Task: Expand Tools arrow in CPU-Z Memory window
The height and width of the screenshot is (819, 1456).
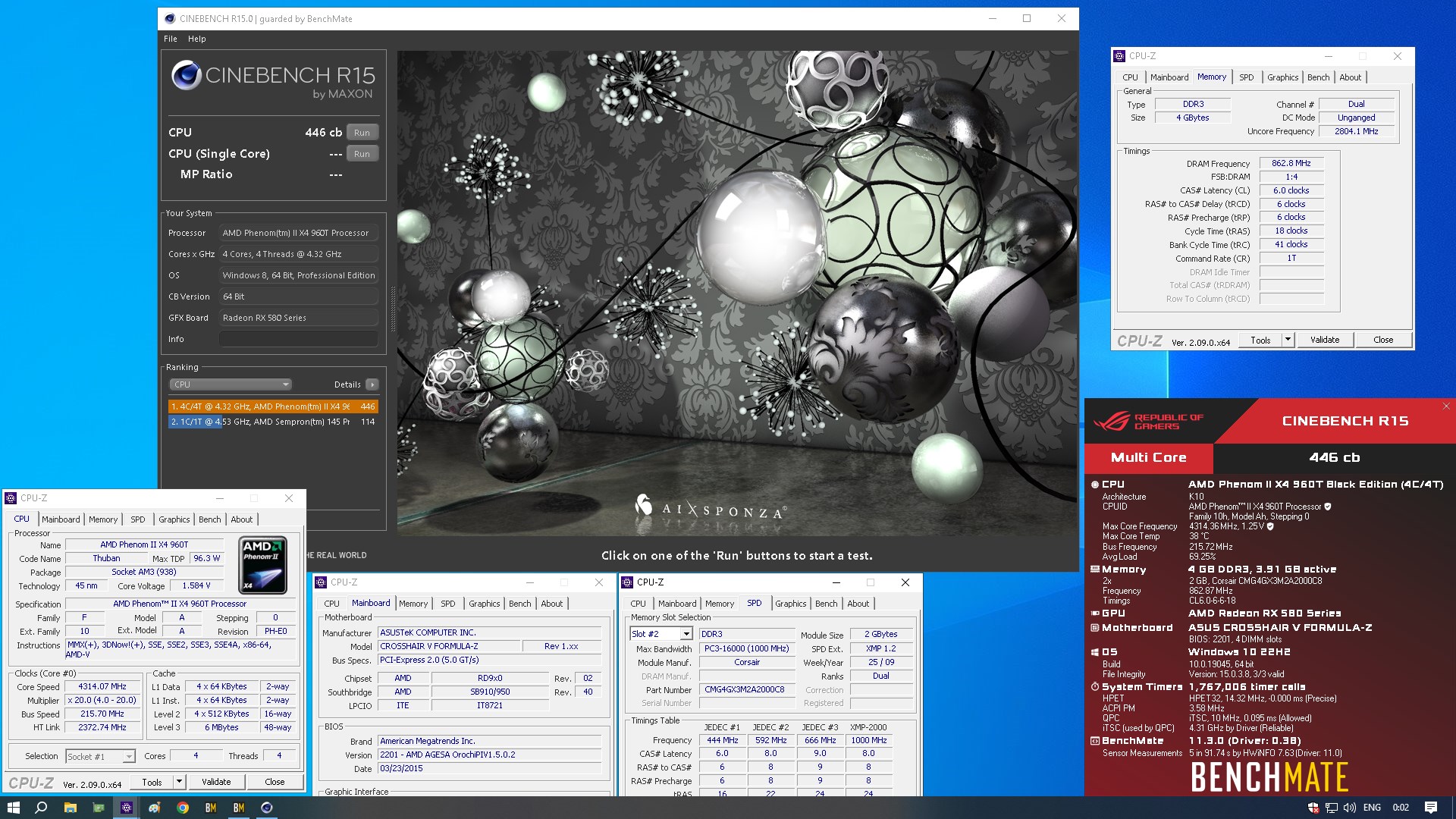Action: click(1288, 340)
